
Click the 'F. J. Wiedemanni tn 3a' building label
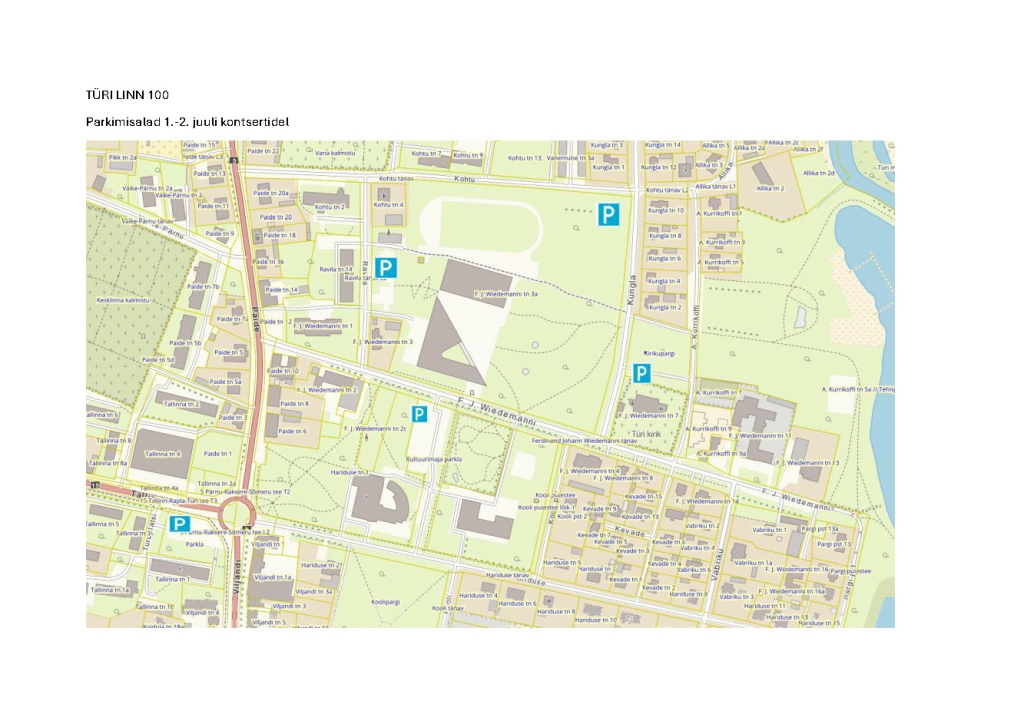[x=506, y=294]
